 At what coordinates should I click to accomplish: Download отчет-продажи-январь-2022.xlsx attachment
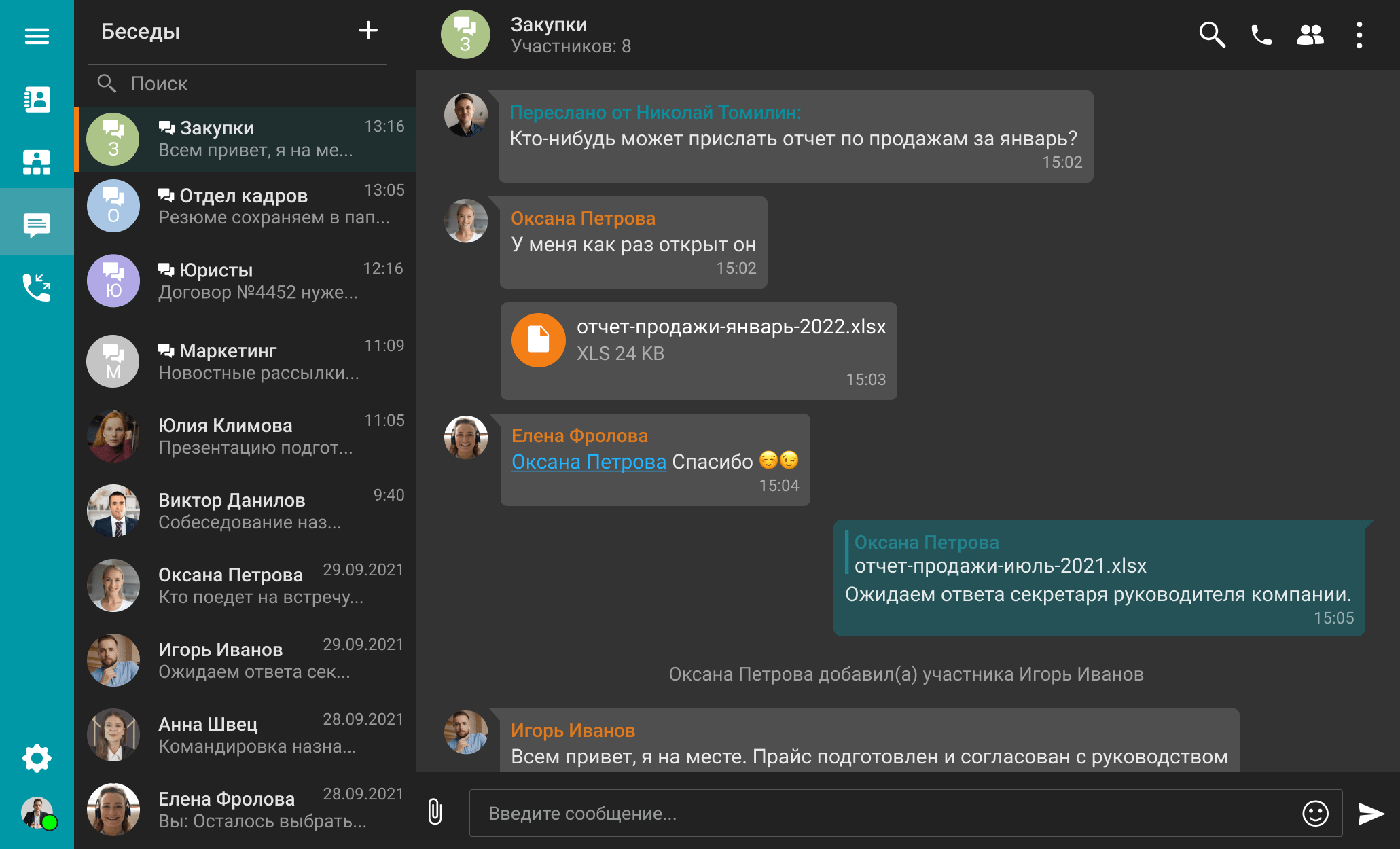(699, 340)
